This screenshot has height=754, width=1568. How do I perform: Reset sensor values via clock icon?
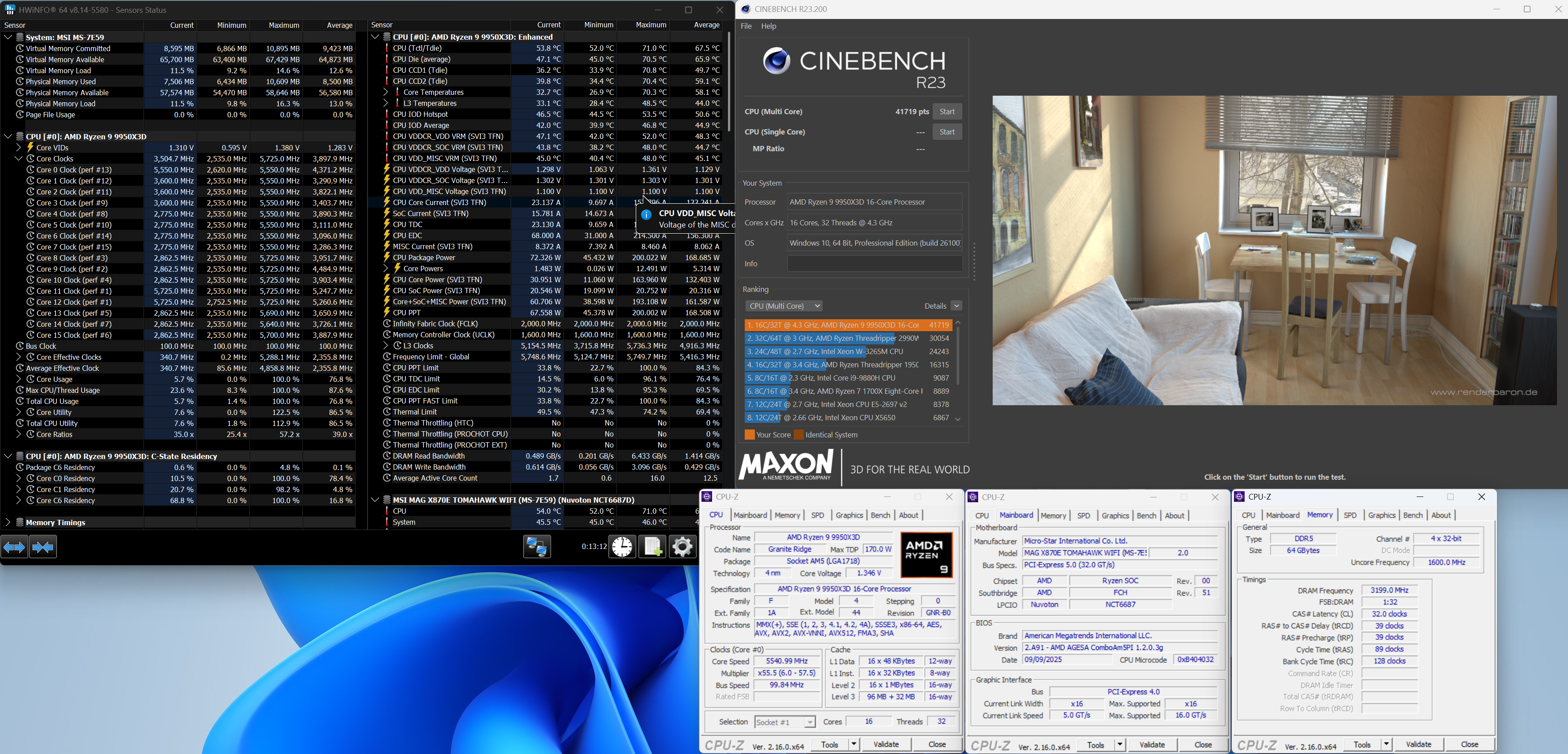pyautogui.click(x=622, y=546)
